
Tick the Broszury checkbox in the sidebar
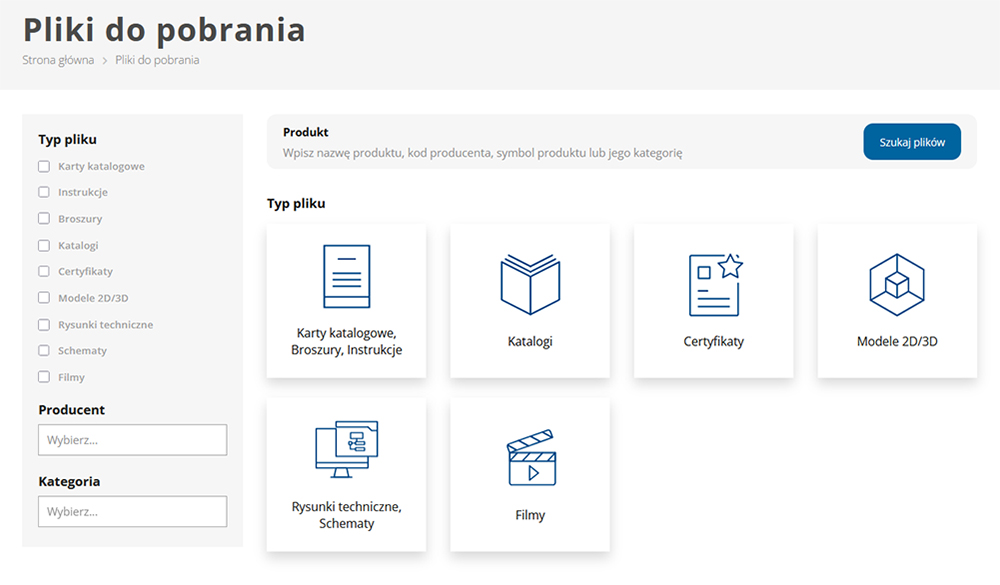pyautogui.click(x=43, y=218)
